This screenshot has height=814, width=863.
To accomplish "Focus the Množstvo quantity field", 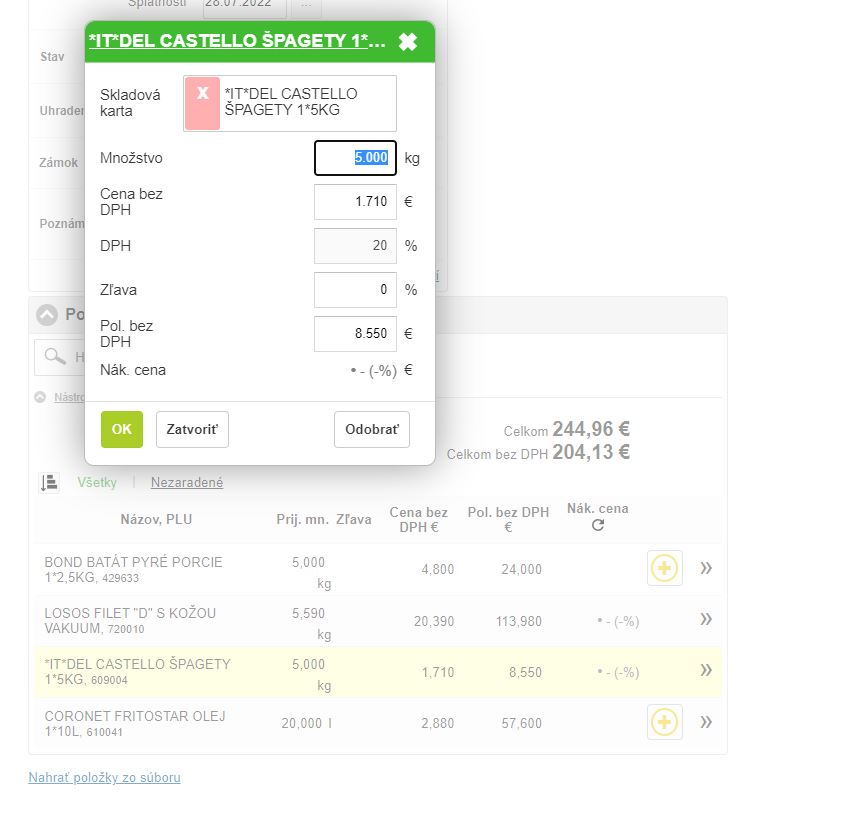I will (355, 158).
